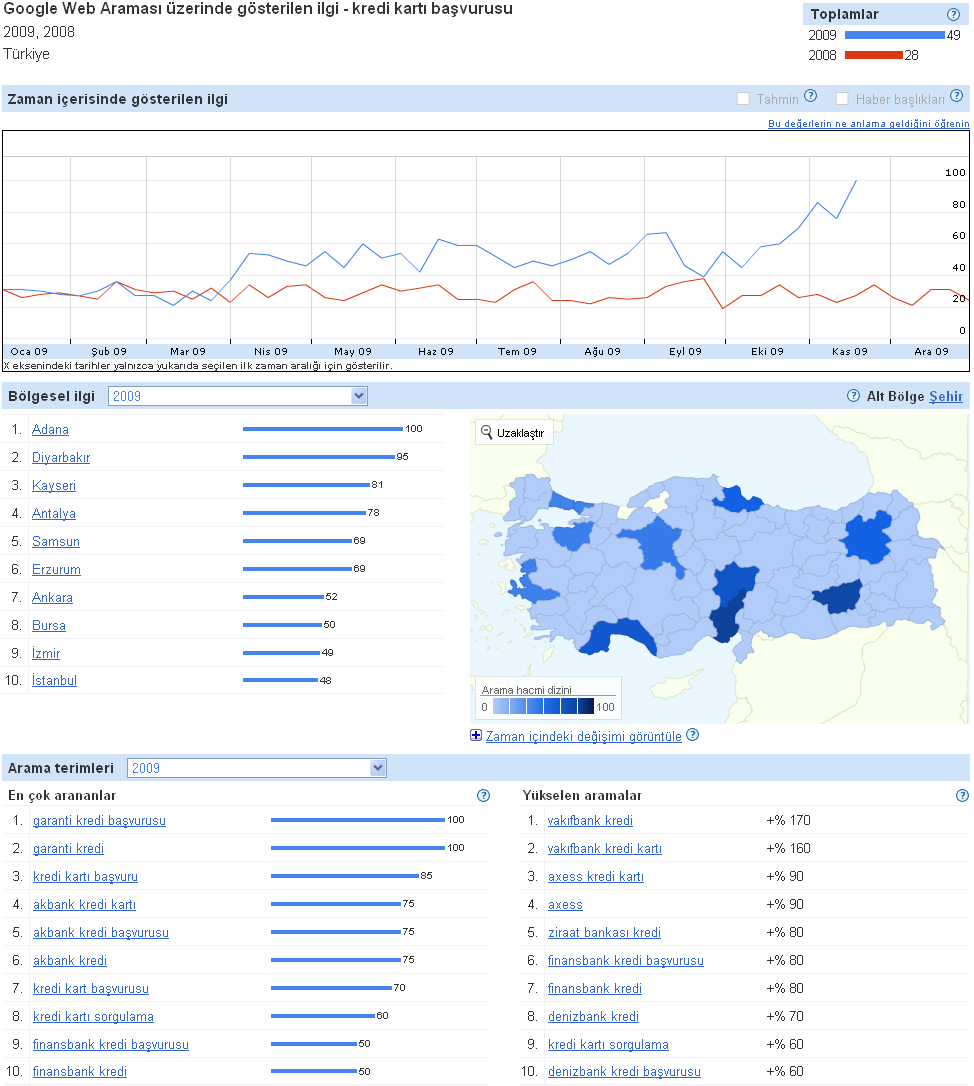
Task: Open the Arama terimleri year dropdown
Action: pyautogui.click(x=257, y=767)
